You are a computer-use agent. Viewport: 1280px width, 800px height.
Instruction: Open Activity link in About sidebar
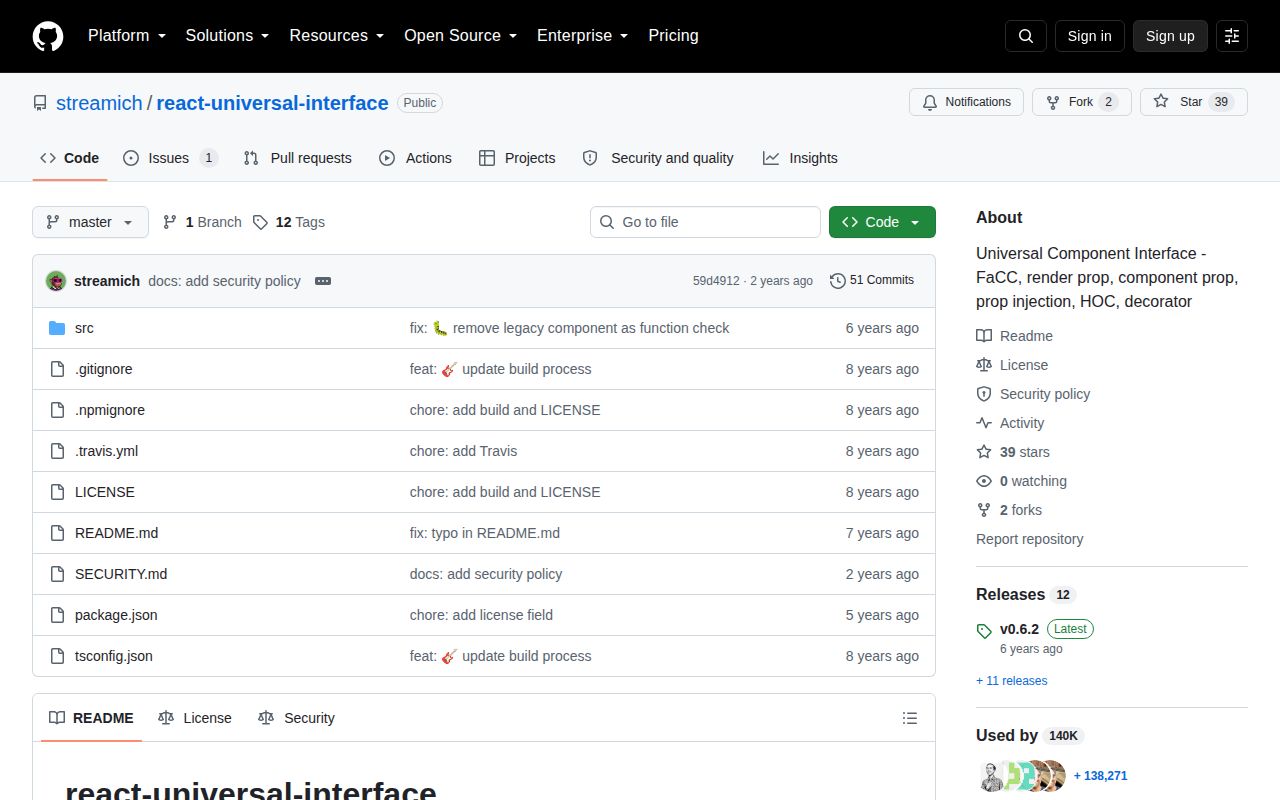[x=1011, y=423]
